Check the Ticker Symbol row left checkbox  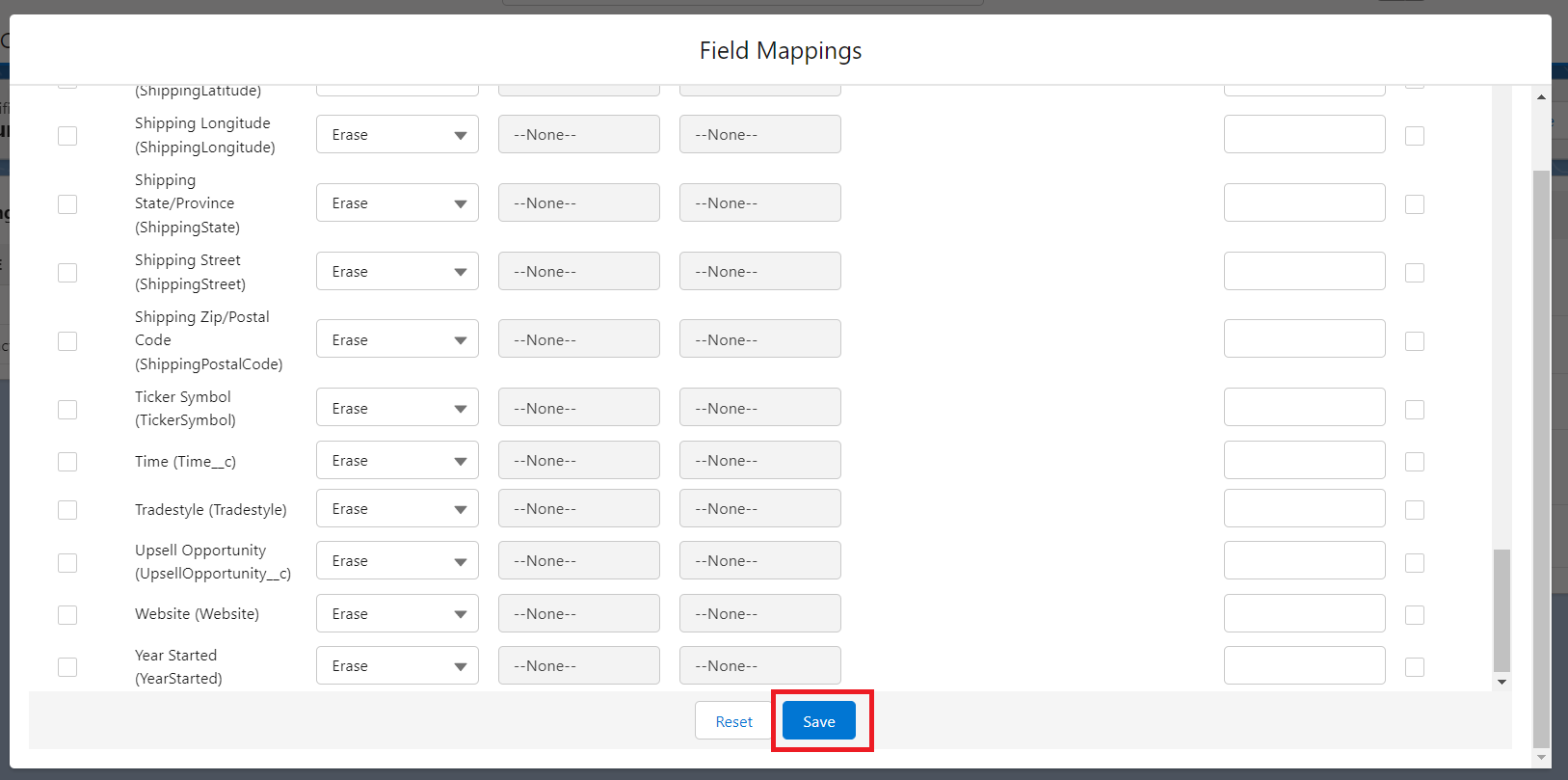click(x=67, y=410)
